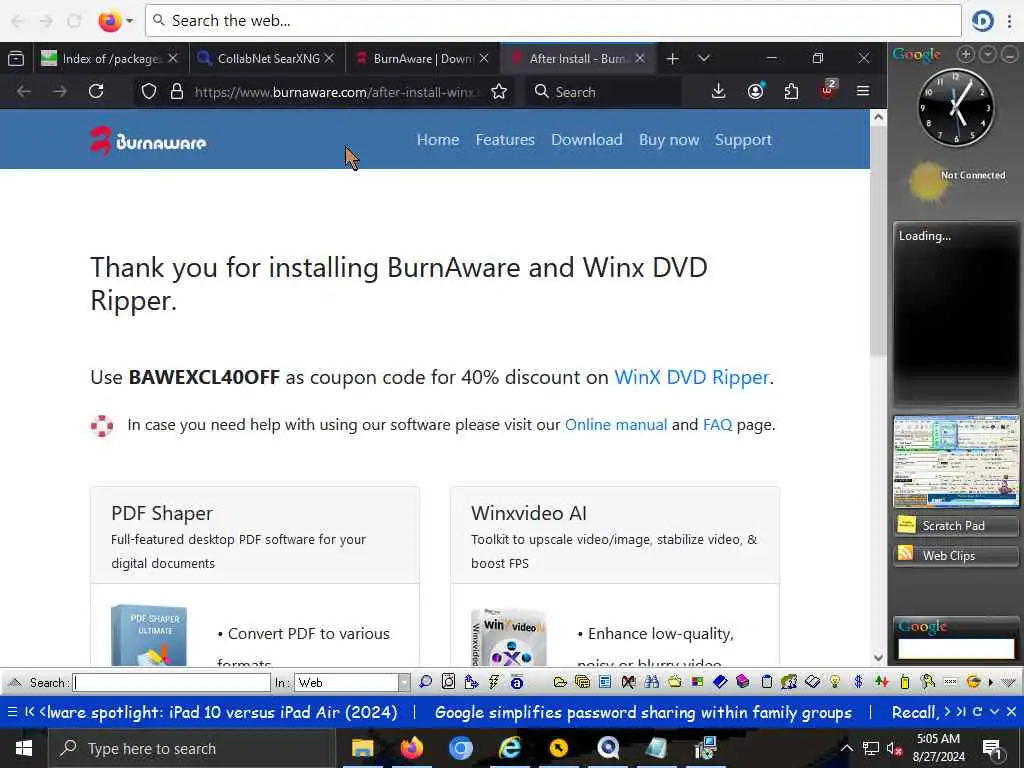Show hidden system tray icons
Screen dimensions: 1024x768
pyautogui.click(x=846, y=749)
